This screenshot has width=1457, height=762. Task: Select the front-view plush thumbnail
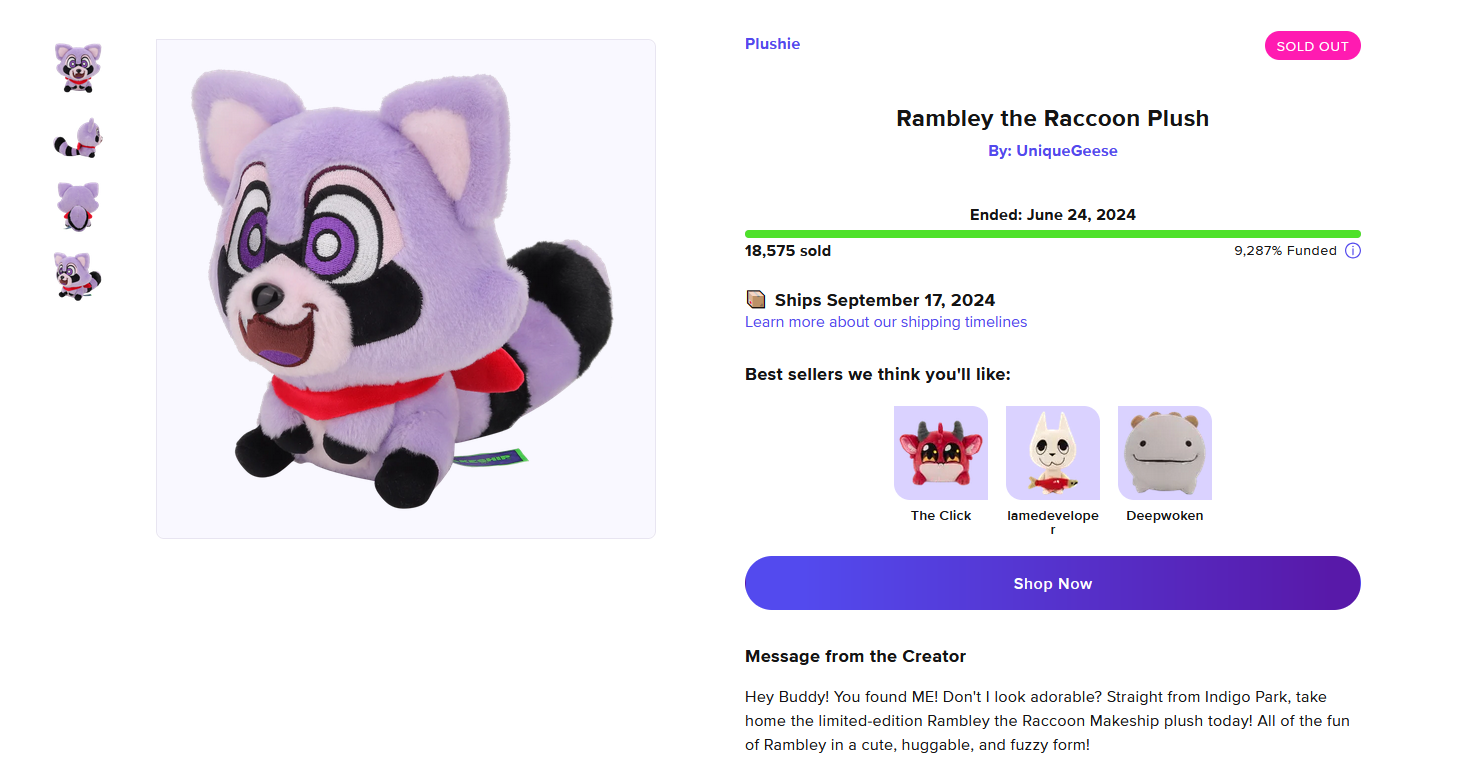click(x=78, y=68)
